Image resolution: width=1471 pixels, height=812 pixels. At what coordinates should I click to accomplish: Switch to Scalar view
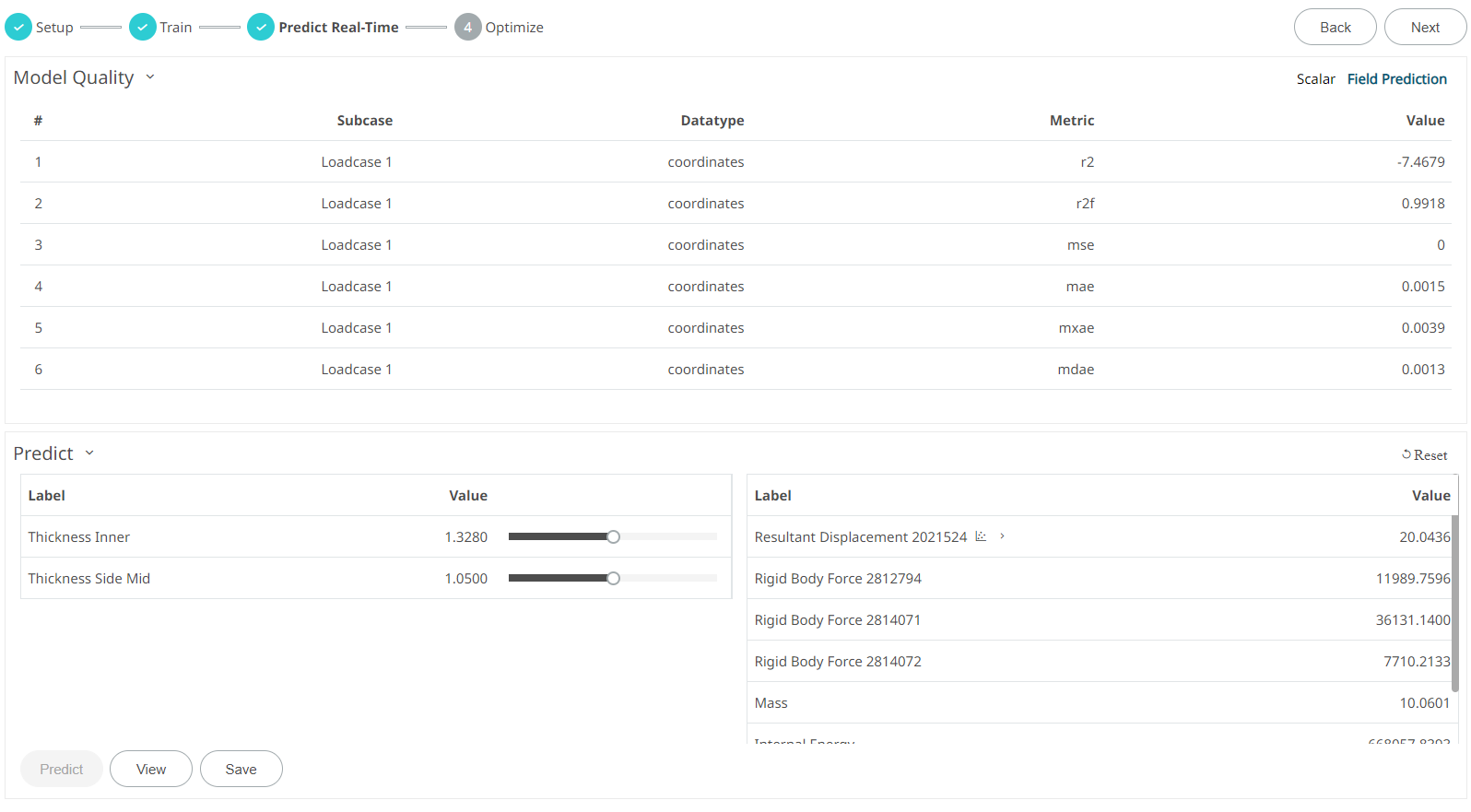[x=1315, y=79]
